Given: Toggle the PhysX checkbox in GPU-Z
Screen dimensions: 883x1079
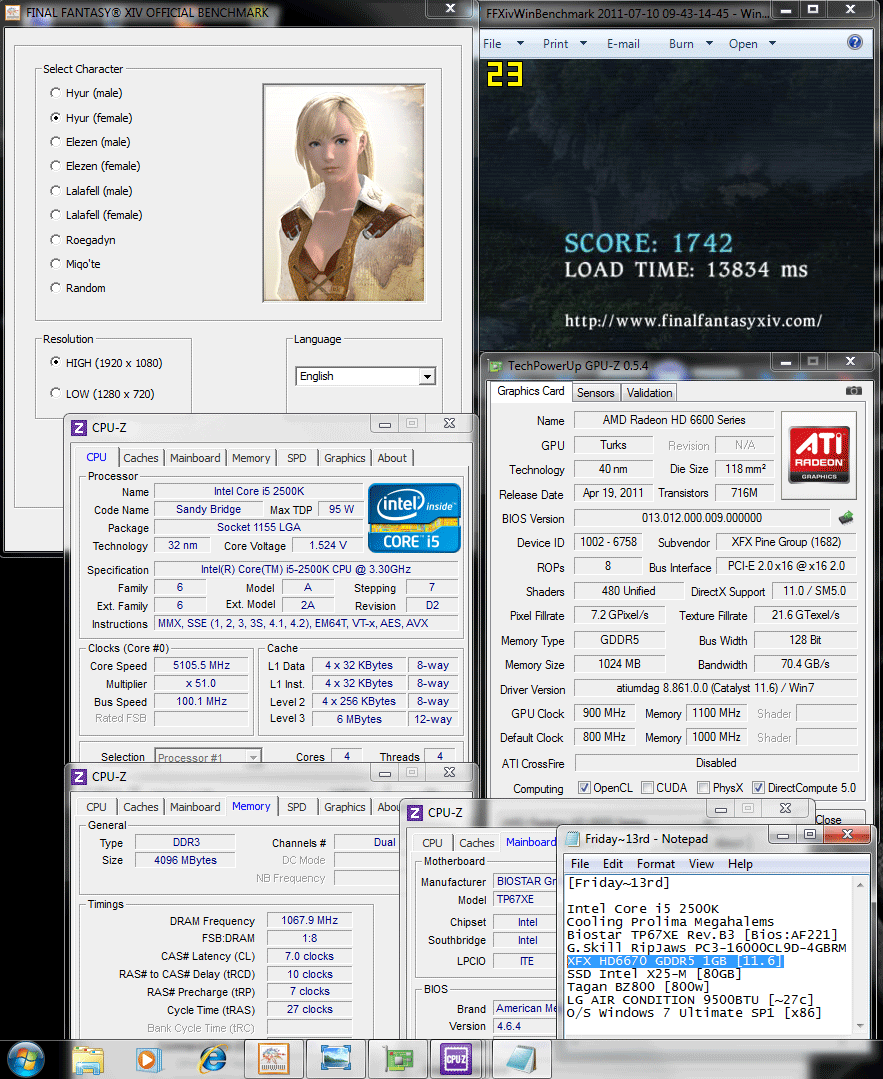Looking at the screenshot, I should [x=703, y=787].
